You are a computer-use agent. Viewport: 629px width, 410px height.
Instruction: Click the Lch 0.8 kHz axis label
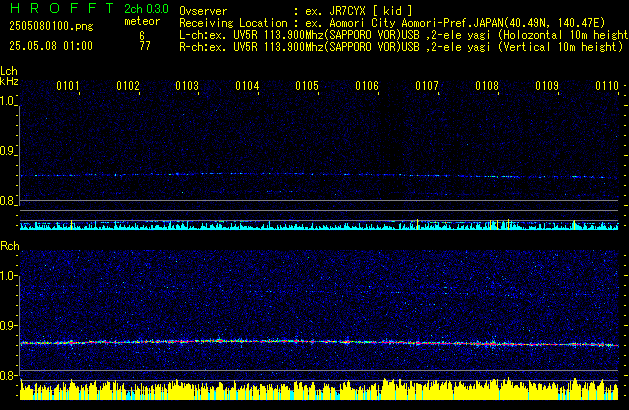[7, 201]
